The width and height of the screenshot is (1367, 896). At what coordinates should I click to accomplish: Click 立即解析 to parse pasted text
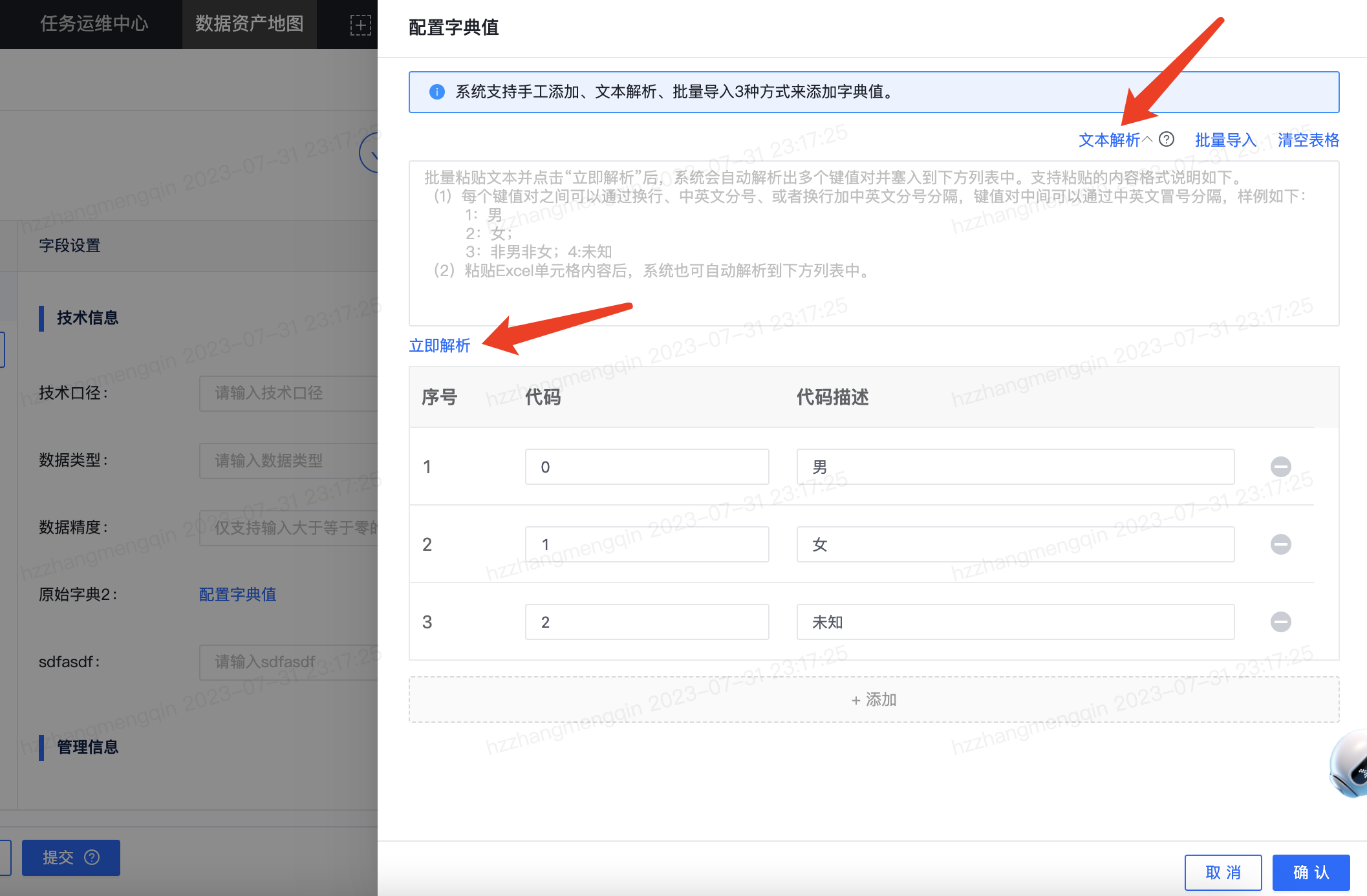click(439, 346)
